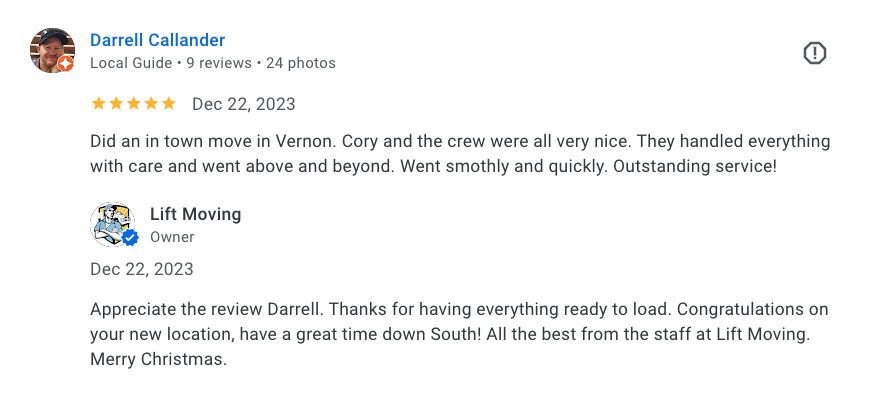Click the third review star

point(133,104)
